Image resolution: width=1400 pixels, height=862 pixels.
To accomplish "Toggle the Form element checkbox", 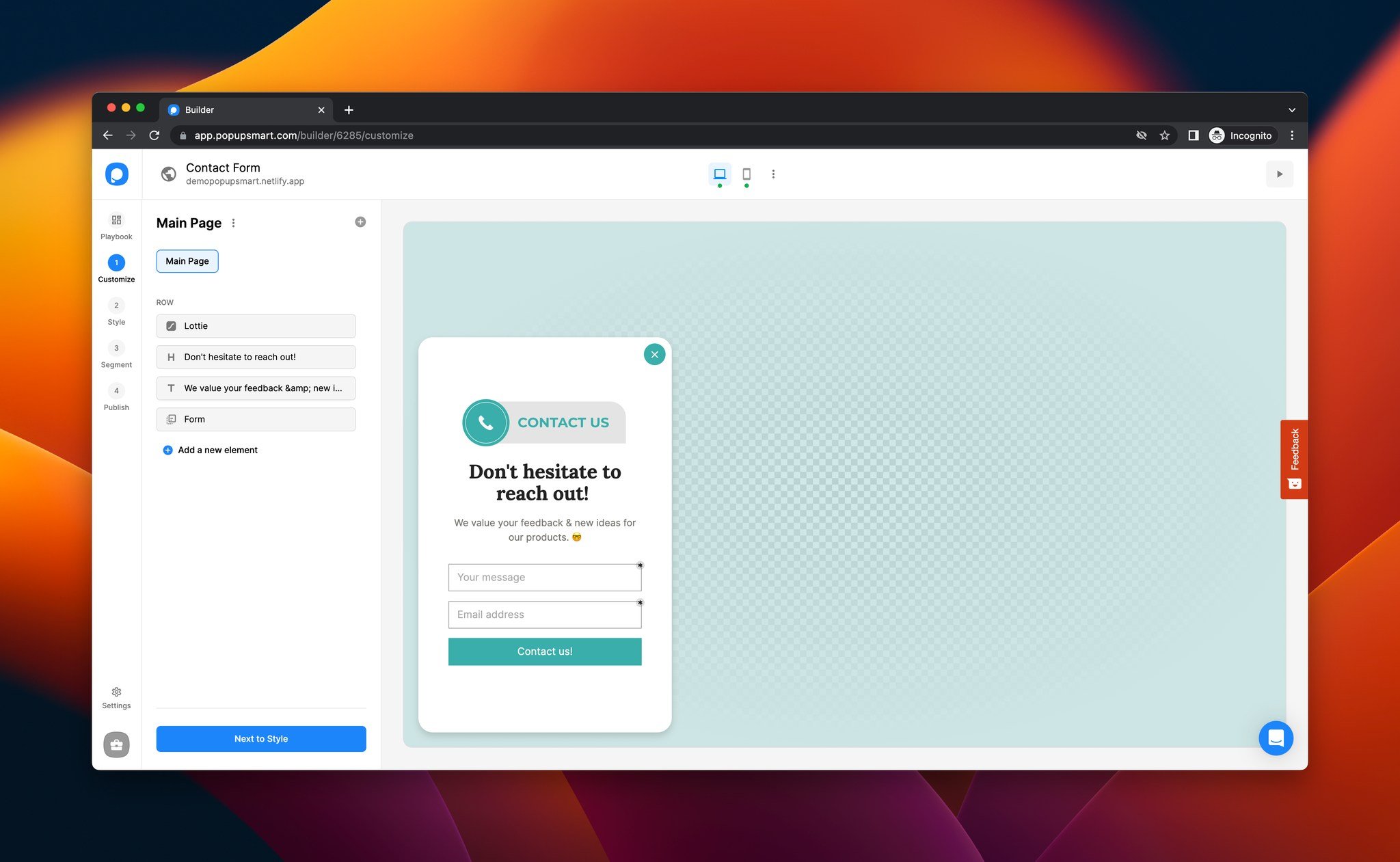I will click(x=171, y=419).
